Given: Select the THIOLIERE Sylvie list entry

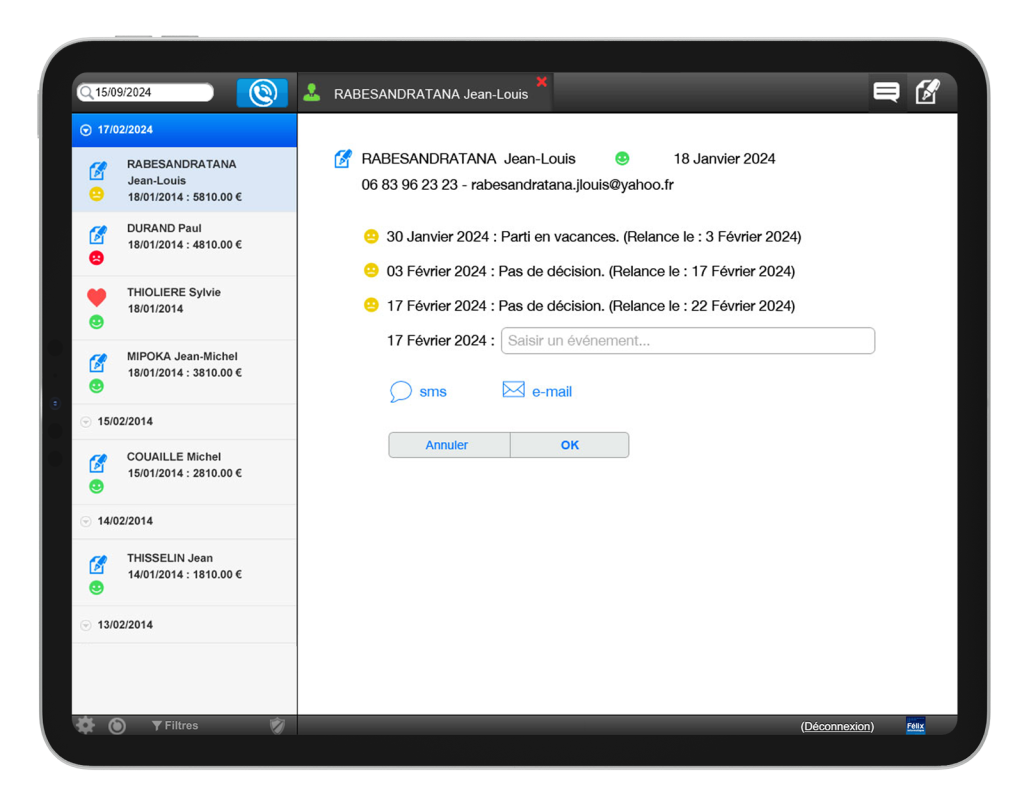Looking at the screenshot, I should click(184, 308).
